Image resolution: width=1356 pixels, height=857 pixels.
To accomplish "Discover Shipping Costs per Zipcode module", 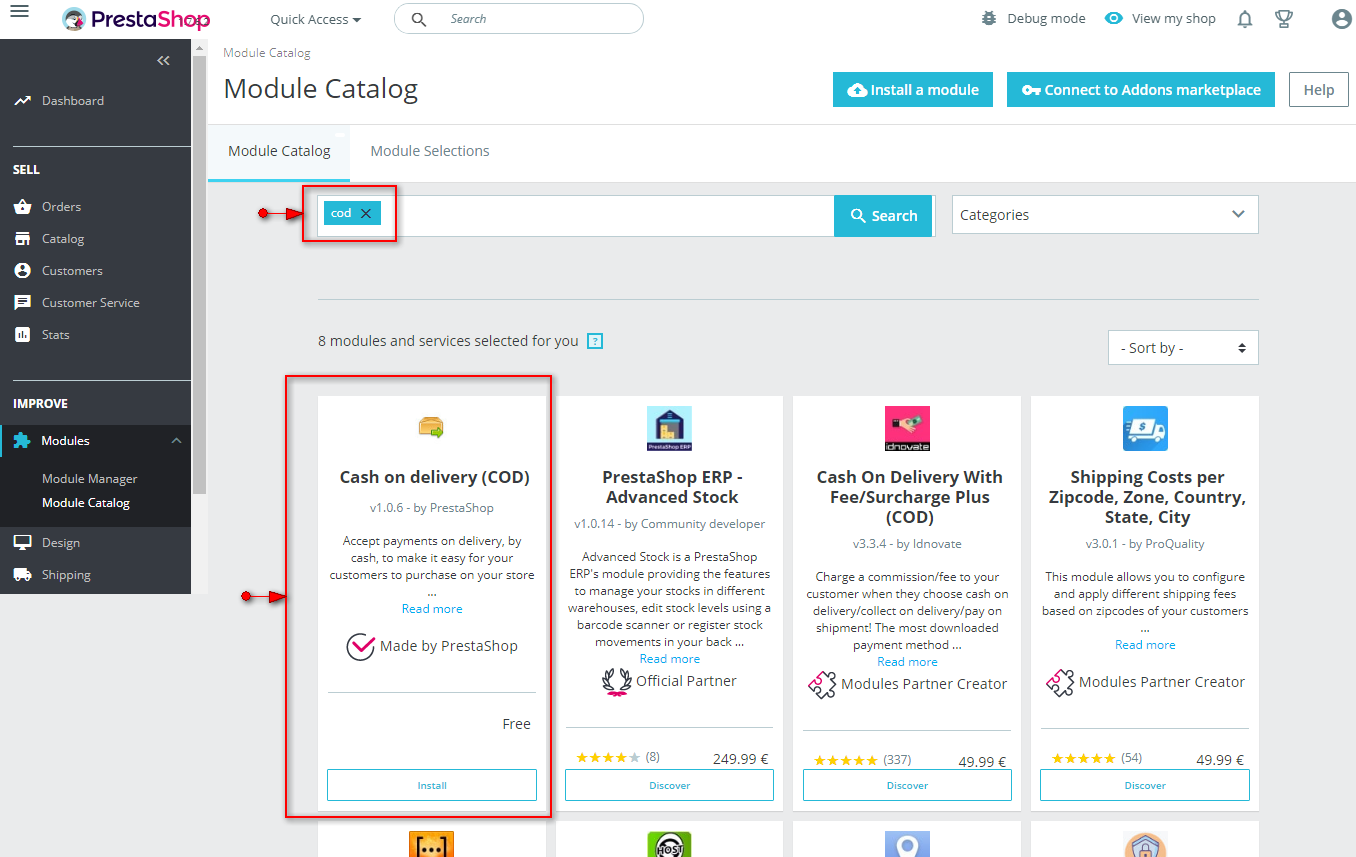I will click(1145, 785).
